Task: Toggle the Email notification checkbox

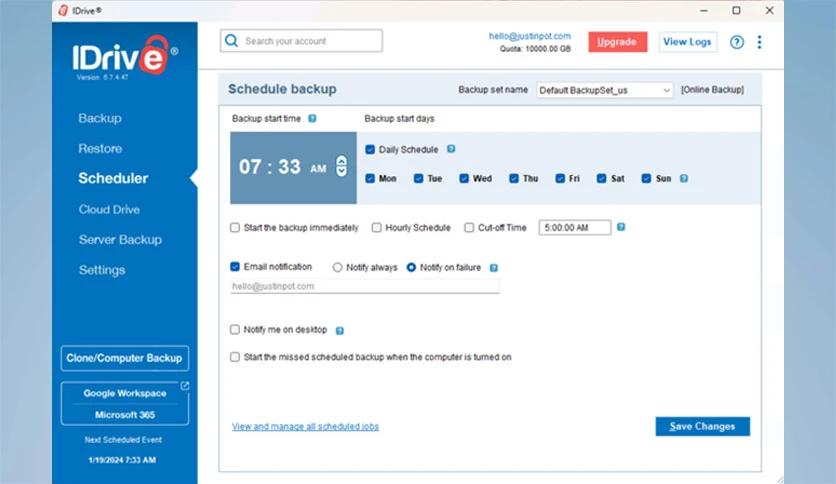Action: coord(235,266)
